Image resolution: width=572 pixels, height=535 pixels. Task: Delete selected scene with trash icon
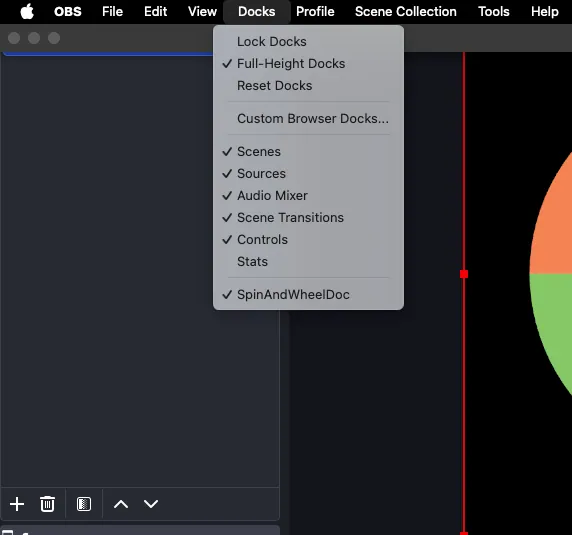[47, 504]
